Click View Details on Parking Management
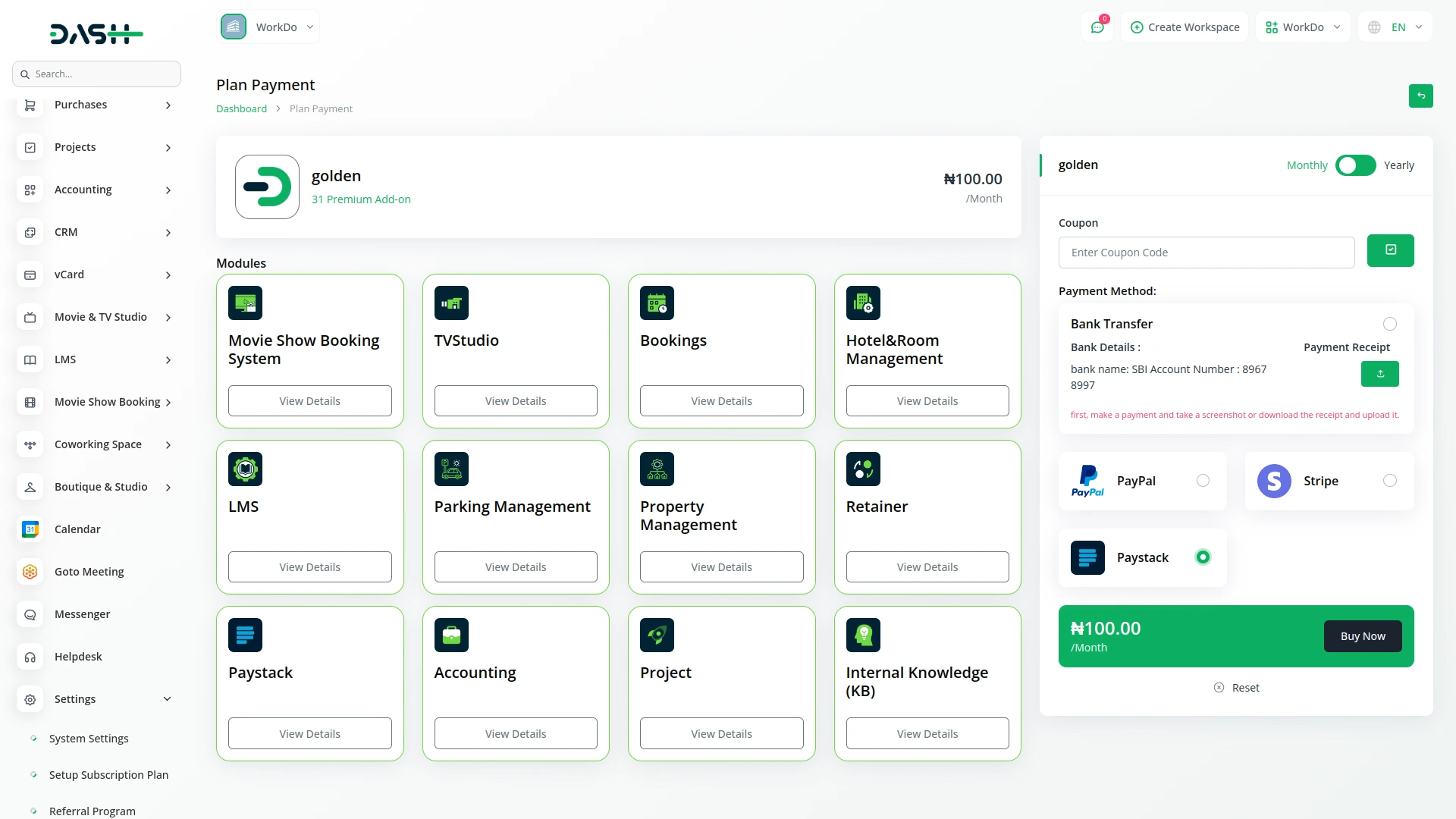The height and width of the screenshot is (819, 1456). pos(515,566)
